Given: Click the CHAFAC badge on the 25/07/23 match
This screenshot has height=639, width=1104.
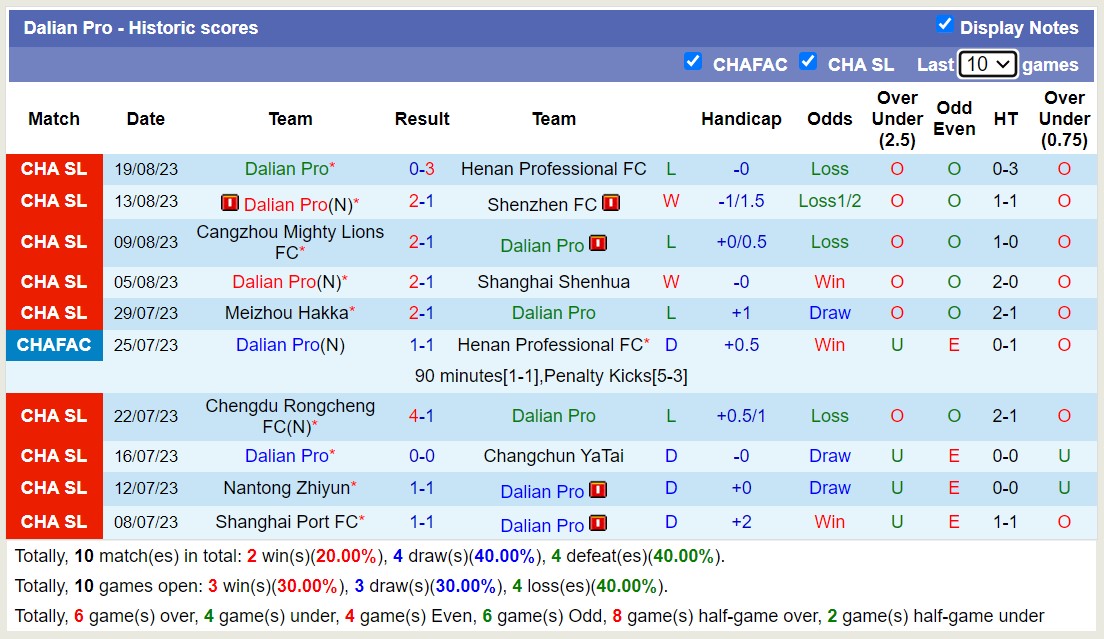Looking at the screenshot, I should [54, 345].
